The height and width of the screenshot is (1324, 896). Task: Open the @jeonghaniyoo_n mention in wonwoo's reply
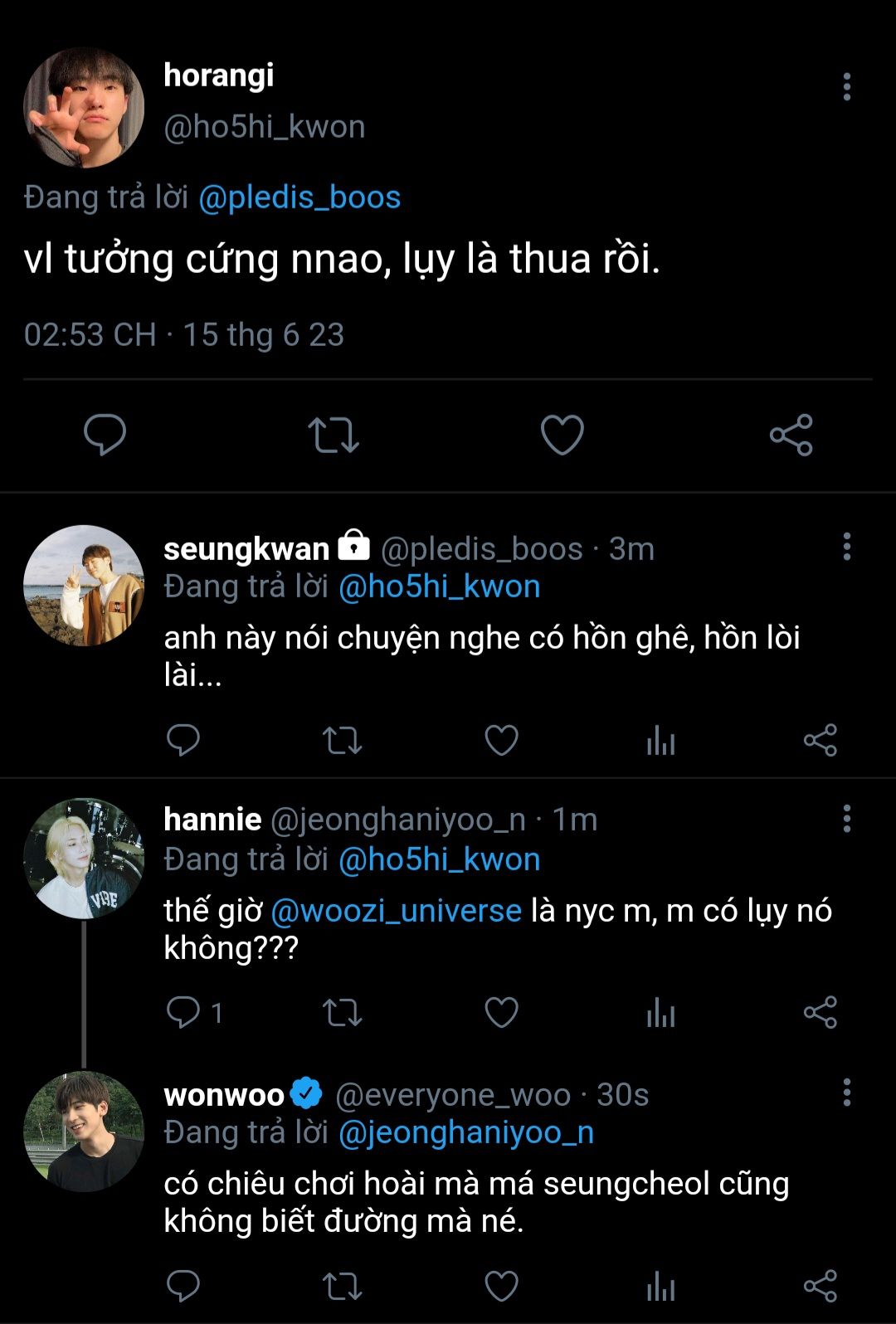[466, 1132]
